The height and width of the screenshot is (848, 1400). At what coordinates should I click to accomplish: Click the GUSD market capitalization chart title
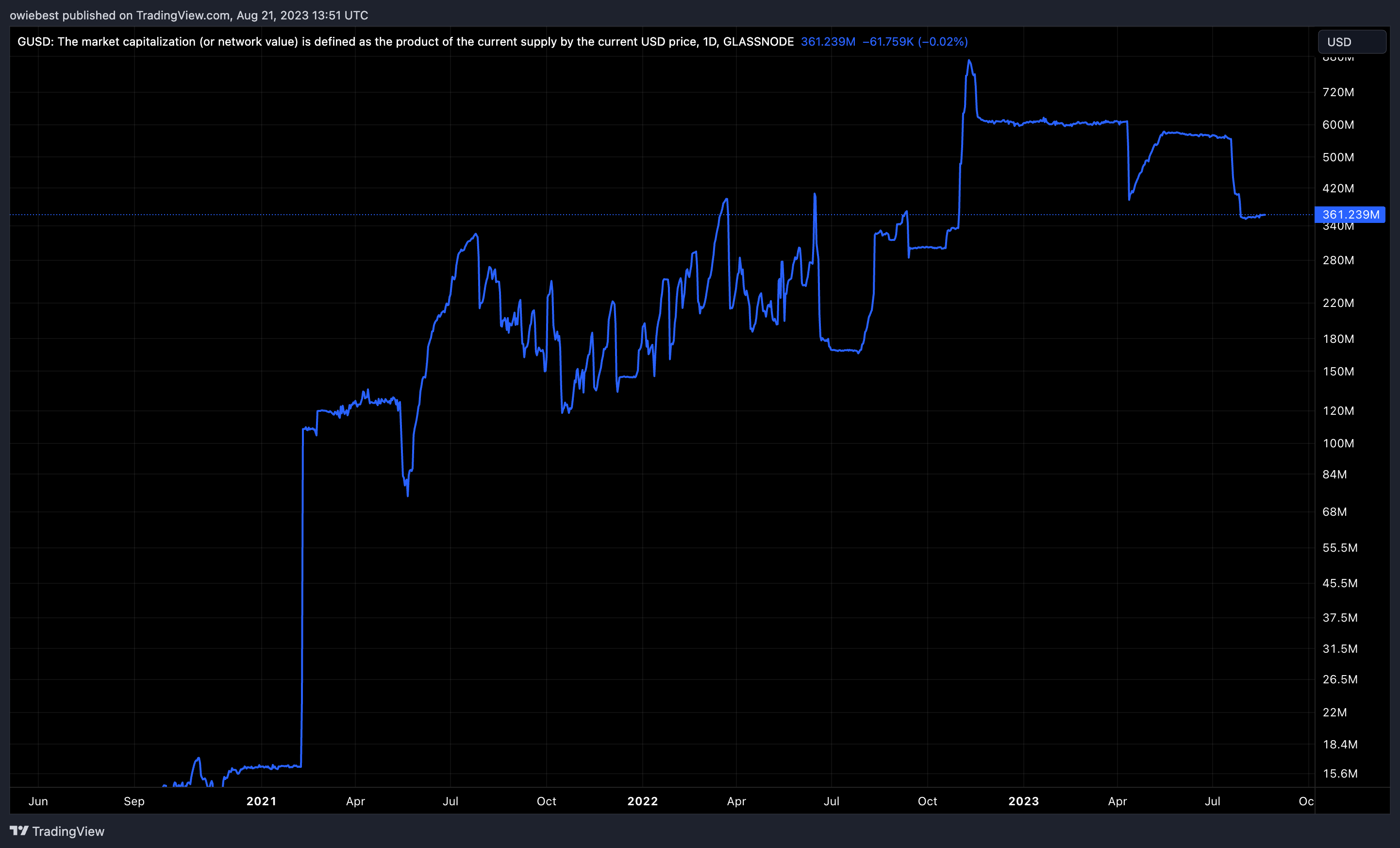pyautogui.click(x=405, y=41)
